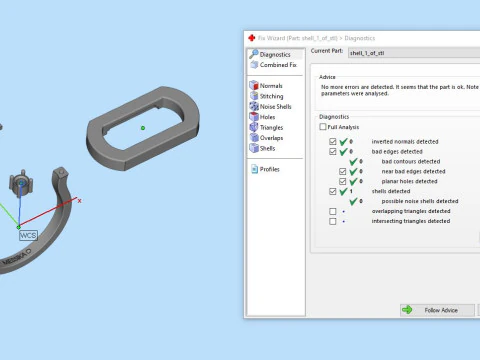480x360 pixels.
Task: Switch to the Combined Fix page
Action: (x=278, y=65)
